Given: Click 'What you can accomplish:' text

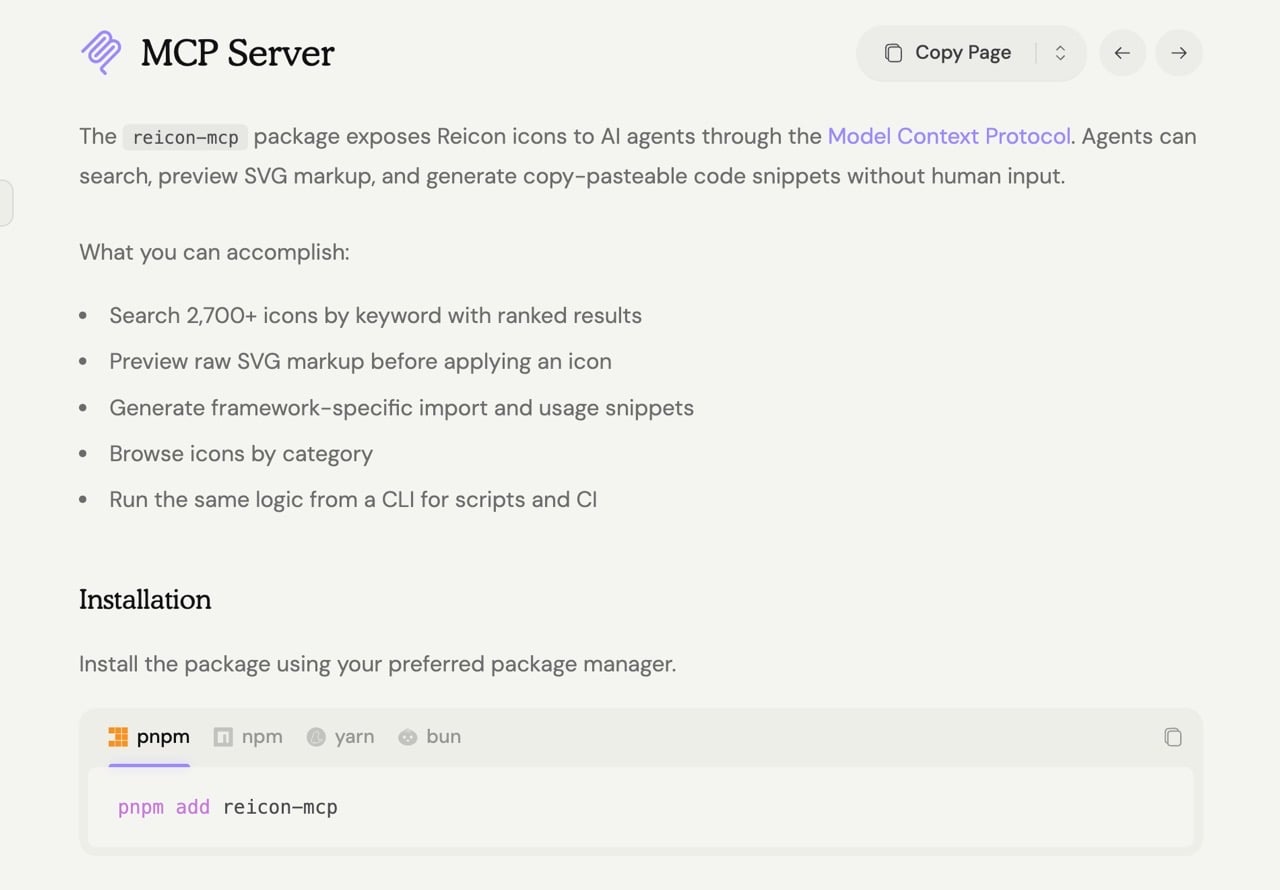Looking at the screenshot, I should (x=214, y=252).
